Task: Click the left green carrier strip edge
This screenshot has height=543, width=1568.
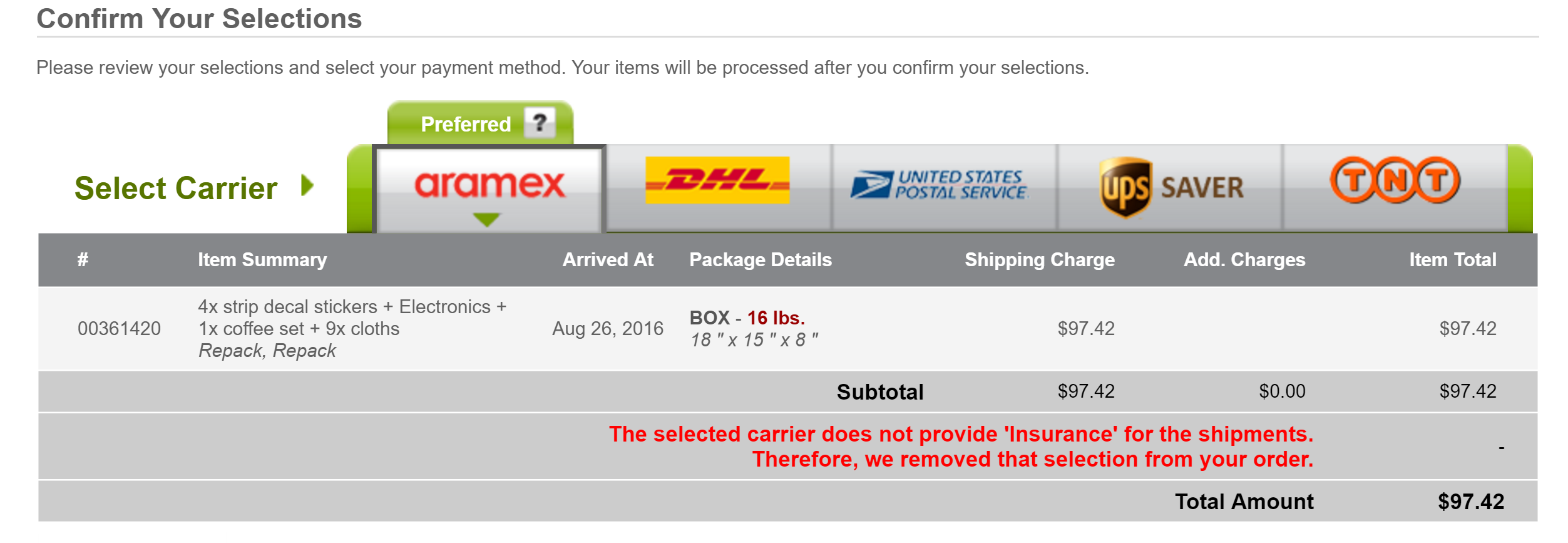Action: point(359,189)
